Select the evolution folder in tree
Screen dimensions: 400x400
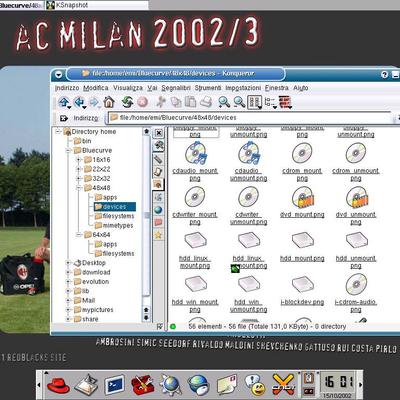pyautogui.click(x=91, y=282)
